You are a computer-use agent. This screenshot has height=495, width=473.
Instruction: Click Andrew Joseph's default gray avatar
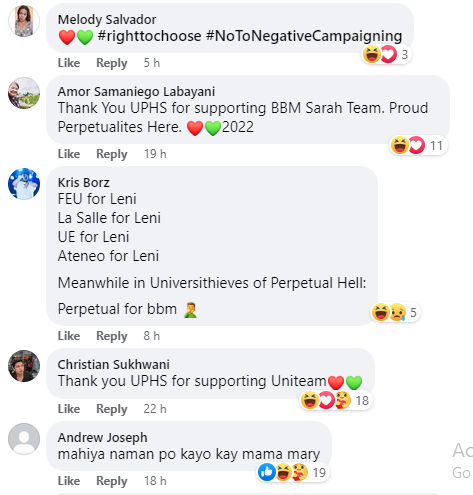point(24,439)
